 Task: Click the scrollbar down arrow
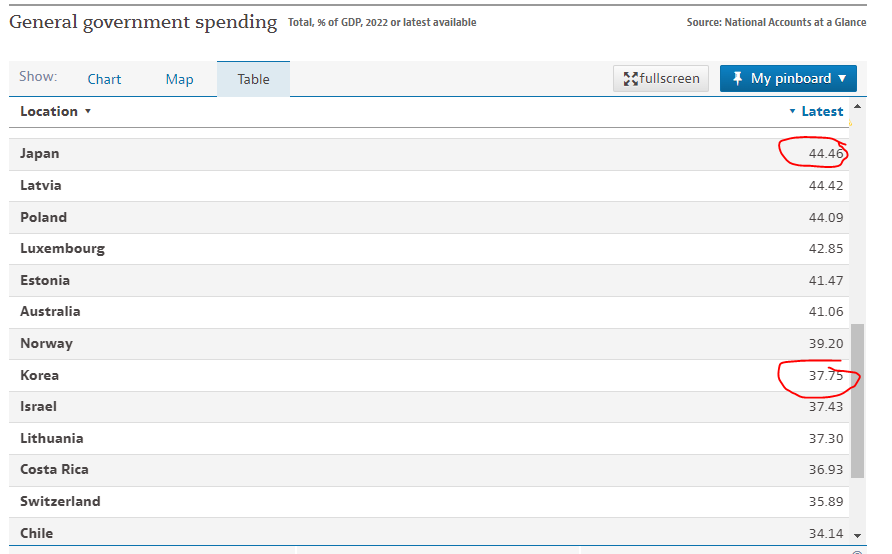857,536
